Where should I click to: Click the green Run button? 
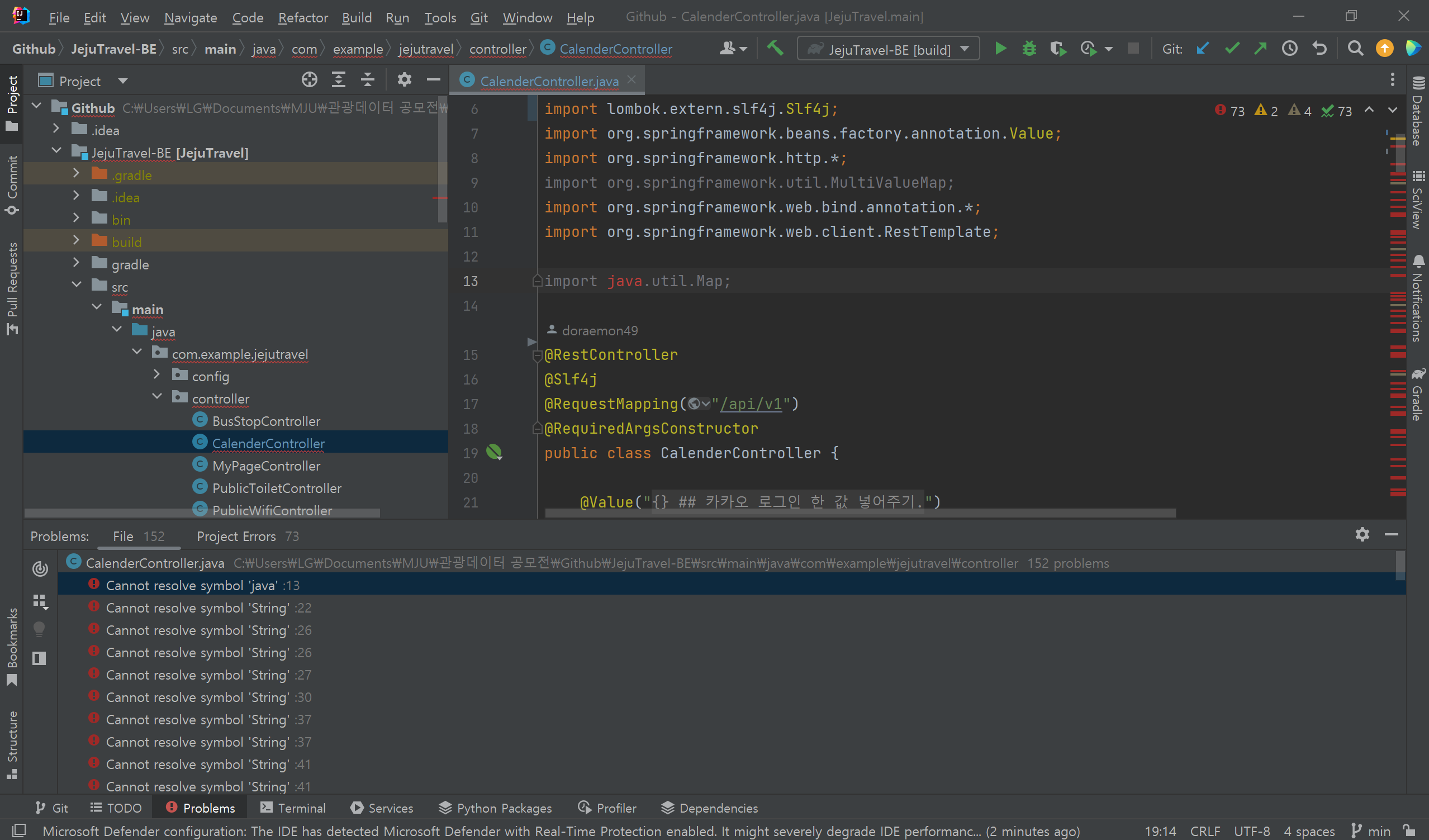1000,49
